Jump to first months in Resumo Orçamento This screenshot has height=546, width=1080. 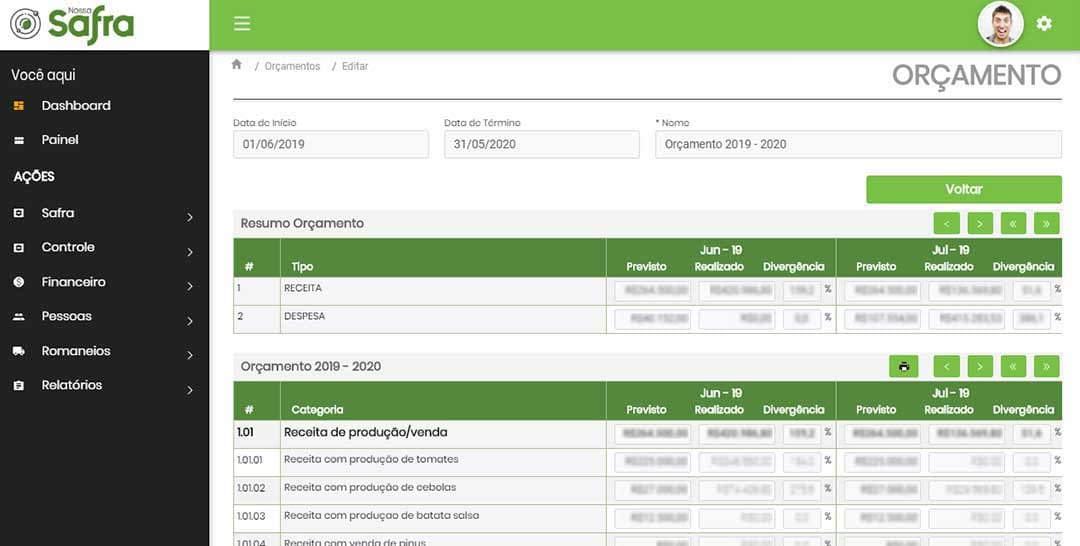1013,223
